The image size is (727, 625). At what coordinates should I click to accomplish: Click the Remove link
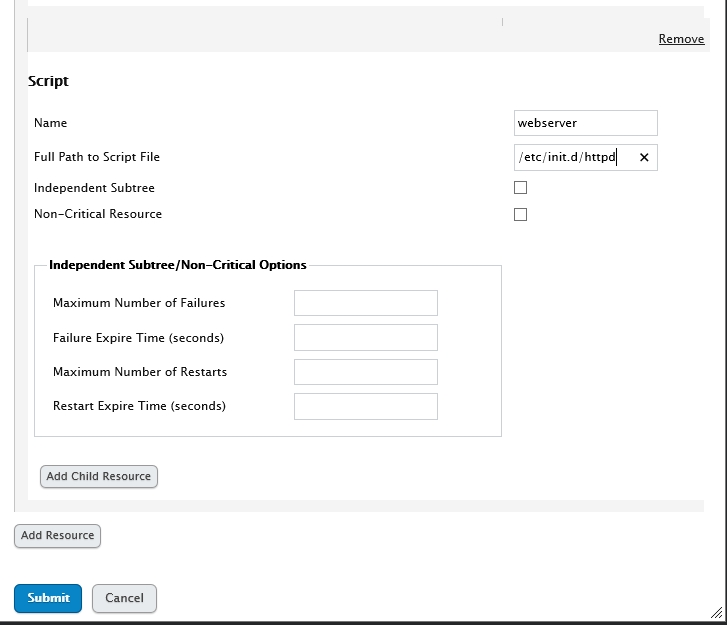pyautogui.click(x=681, y=39)
